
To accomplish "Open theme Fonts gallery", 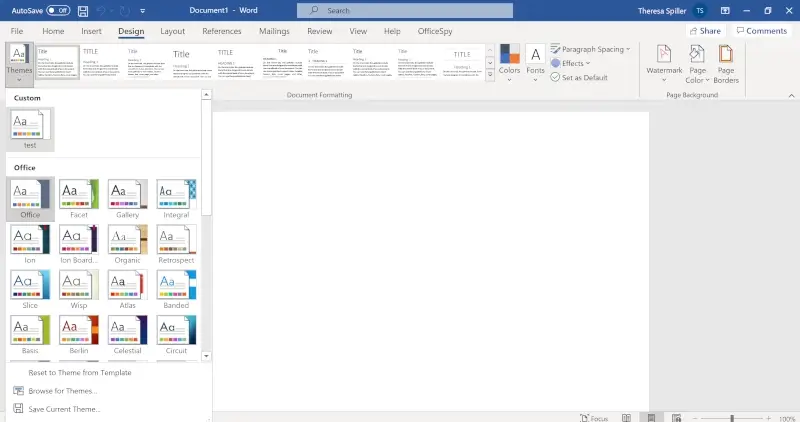I will coord(535,62).
